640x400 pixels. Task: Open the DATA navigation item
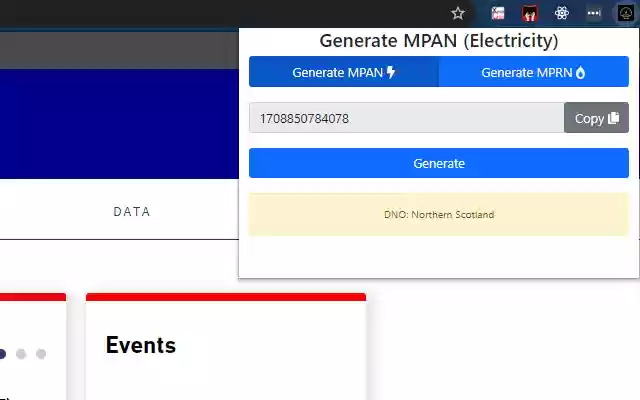tap(132, 211)
